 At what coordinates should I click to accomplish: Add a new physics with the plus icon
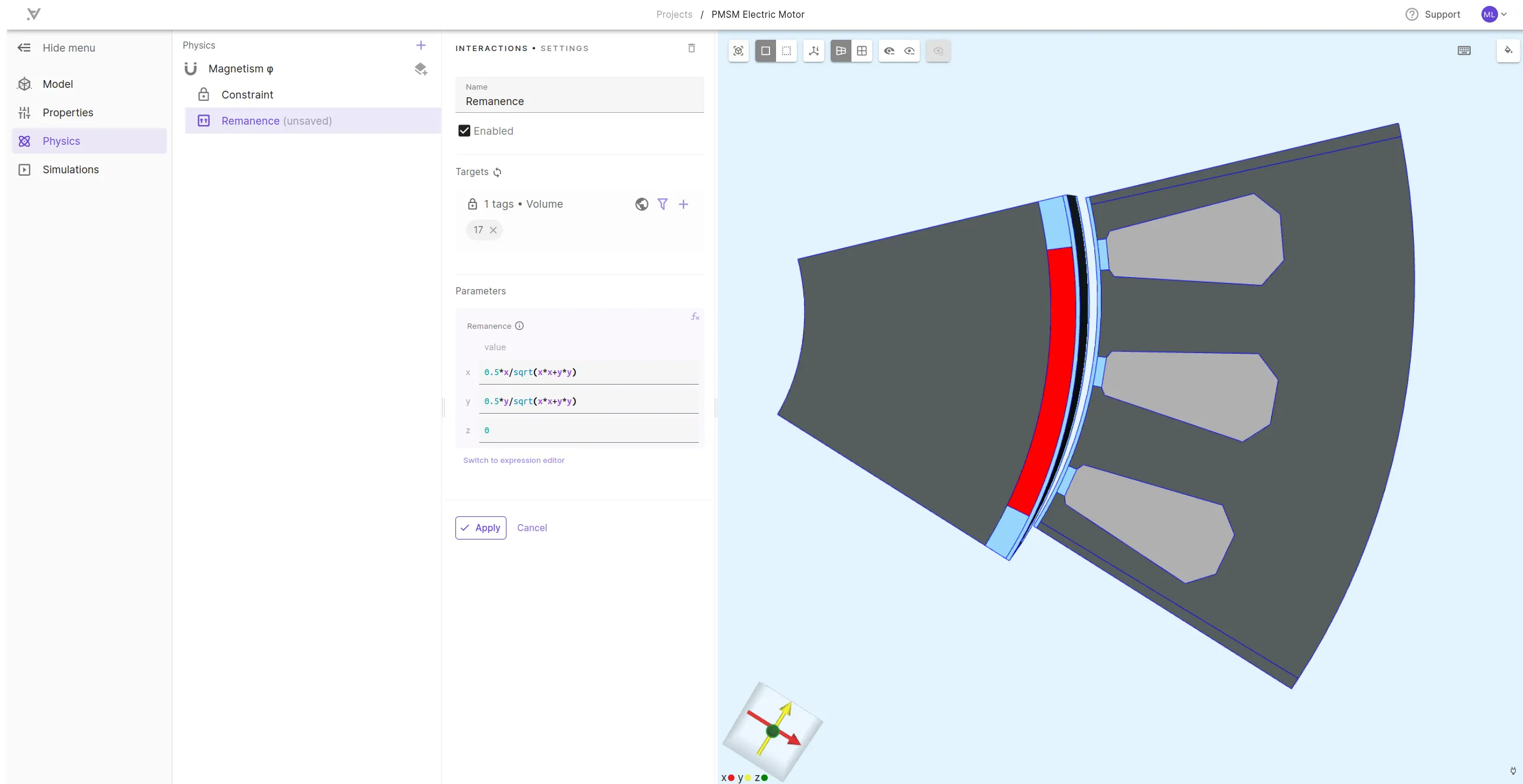pos(421,45)
